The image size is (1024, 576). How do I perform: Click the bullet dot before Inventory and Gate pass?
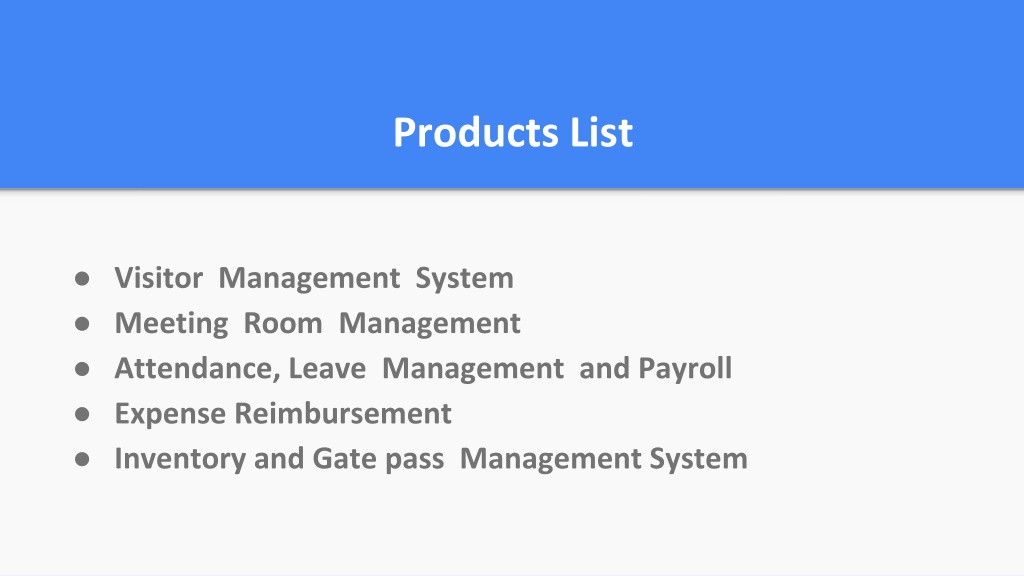click(82, 459)
